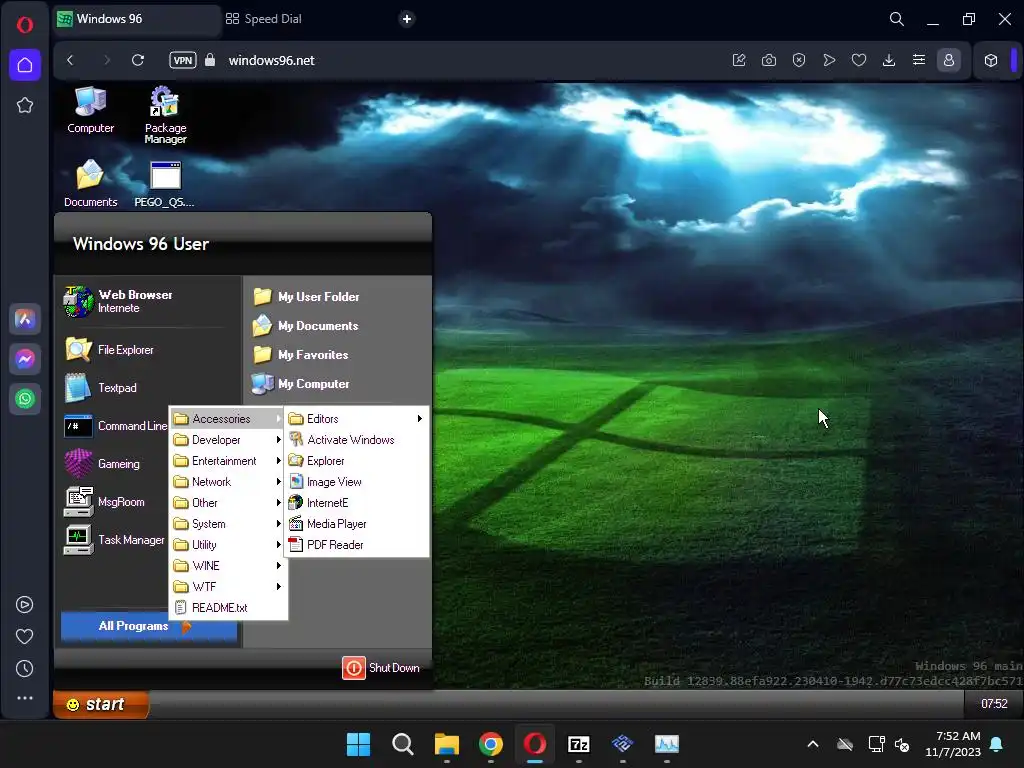Expand the Utility programs folder
Screen dimensions: 1024x768
(x=227, y=544)
